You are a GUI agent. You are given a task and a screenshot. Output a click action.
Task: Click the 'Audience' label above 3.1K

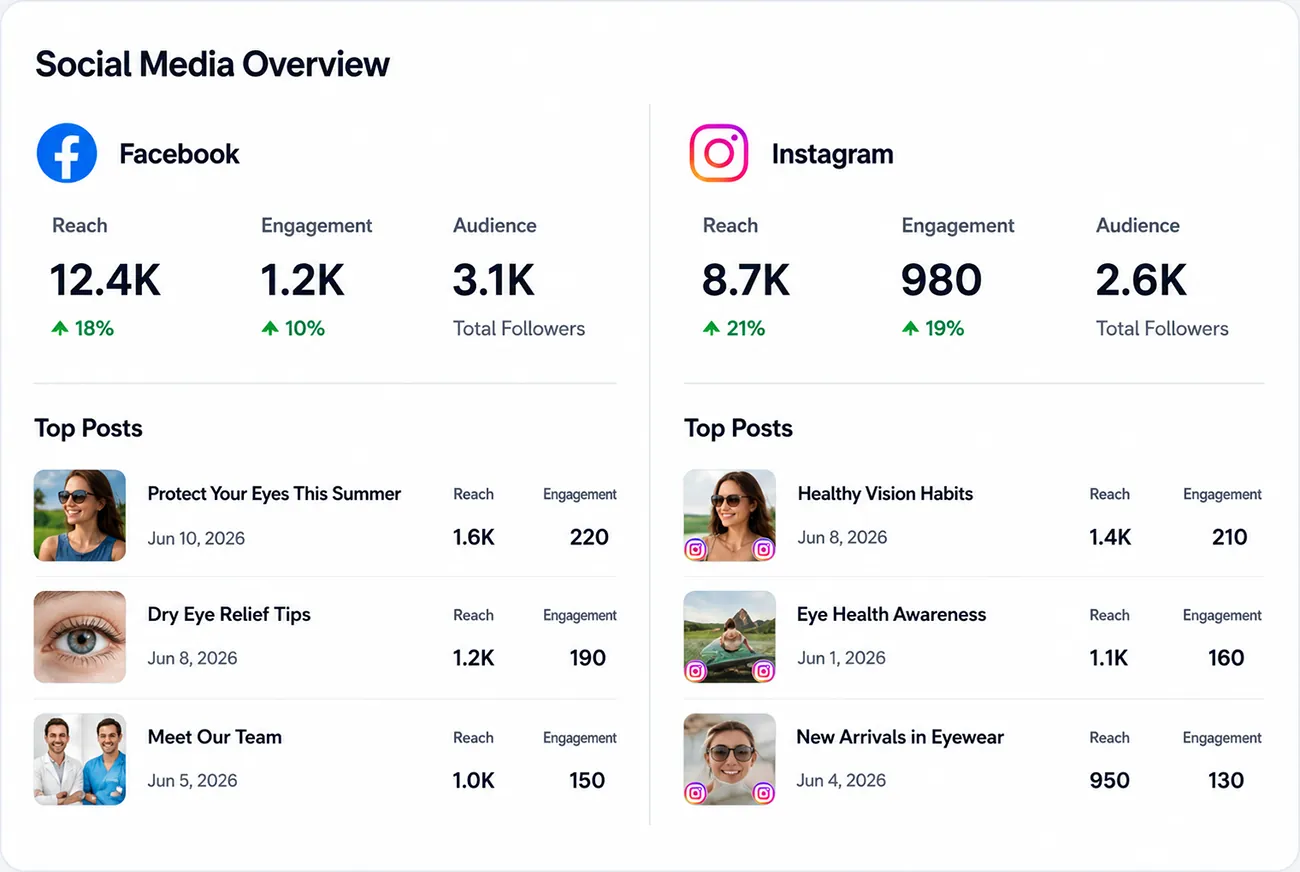tap(495, 226)
